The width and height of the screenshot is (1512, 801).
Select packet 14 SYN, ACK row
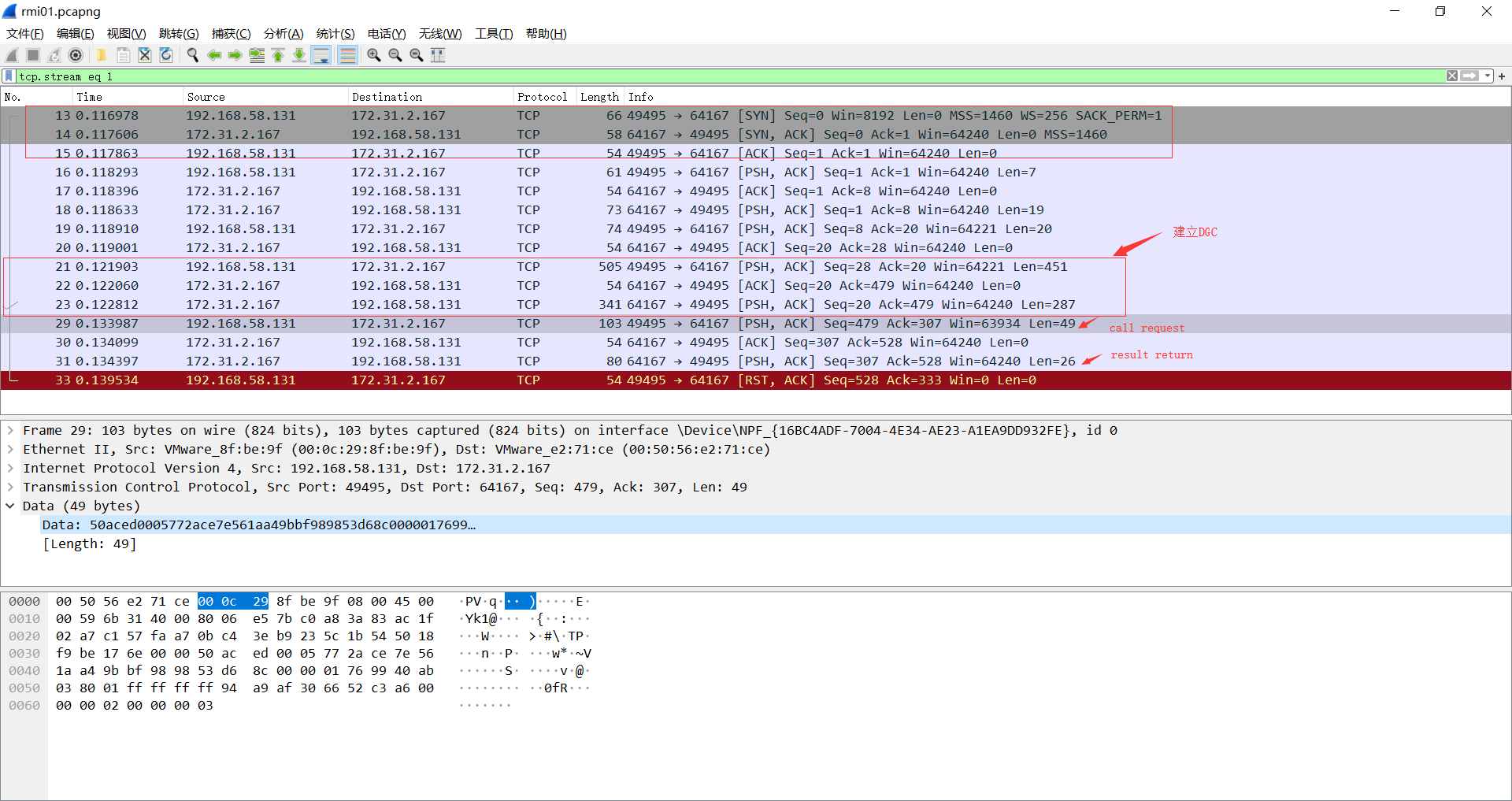click(x=756, y=135)
